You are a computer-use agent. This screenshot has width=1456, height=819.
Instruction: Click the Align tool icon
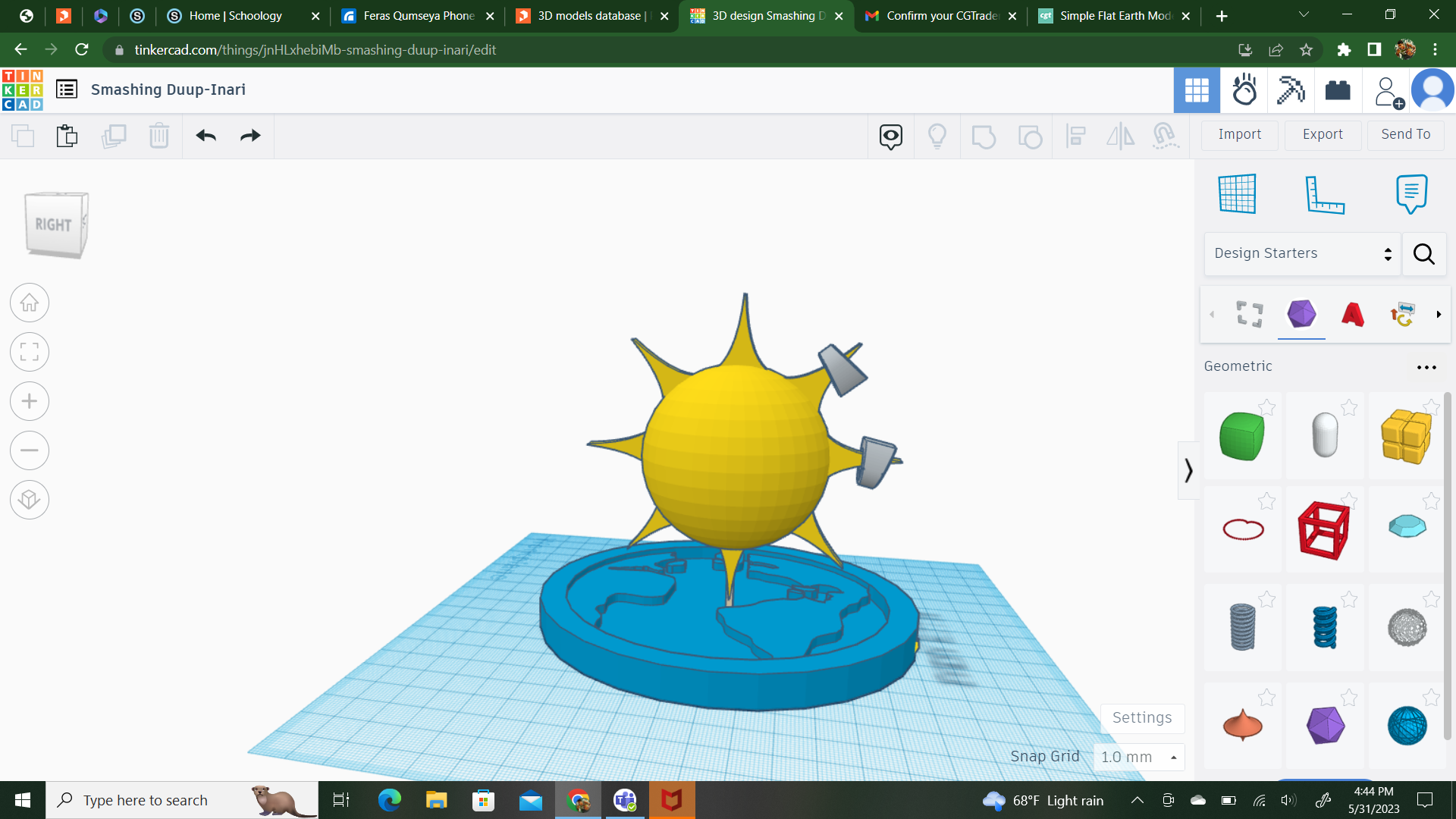point(1075,136)
